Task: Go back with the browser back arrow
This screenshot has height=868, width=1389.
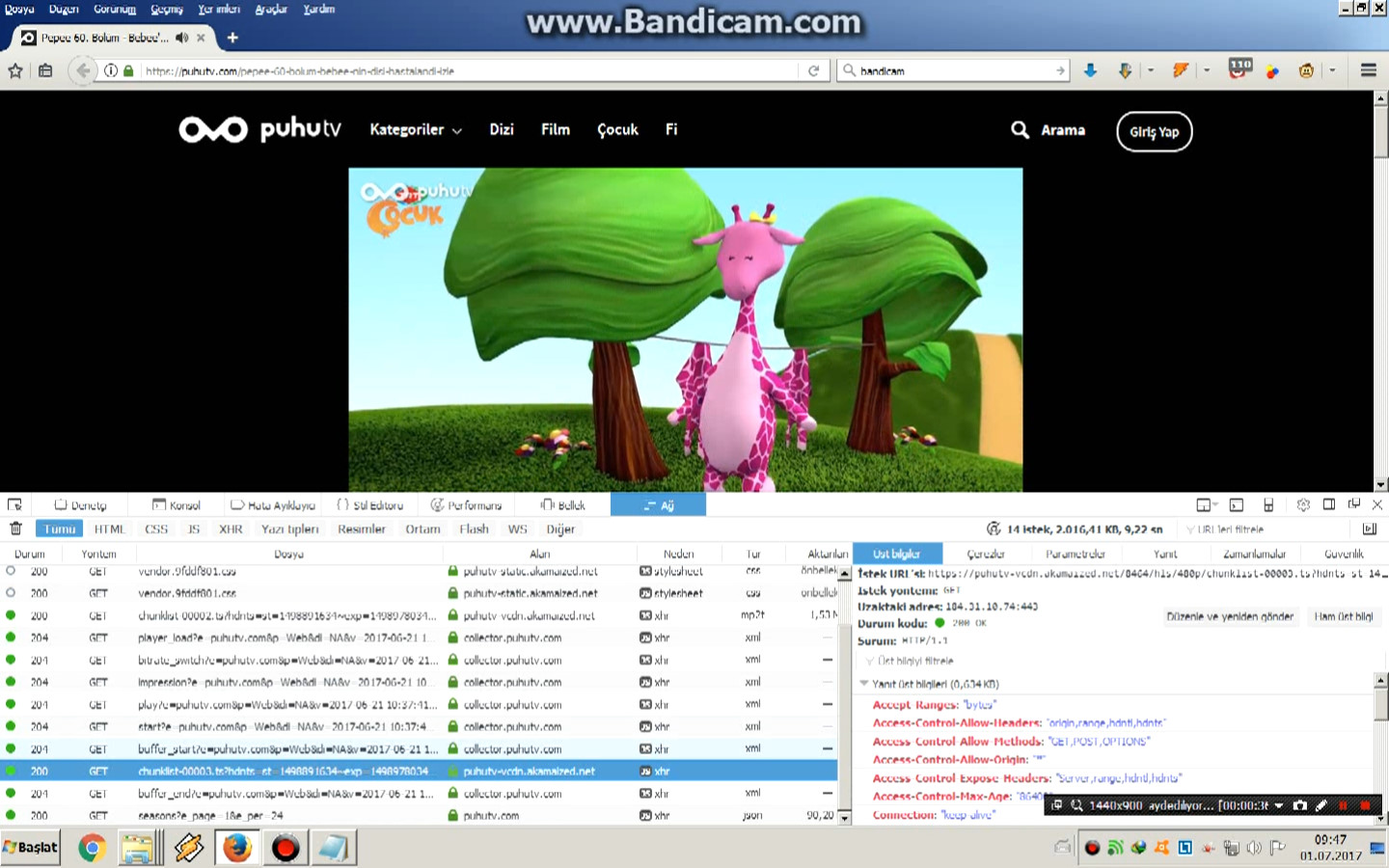Action: (x=83, y=70)
